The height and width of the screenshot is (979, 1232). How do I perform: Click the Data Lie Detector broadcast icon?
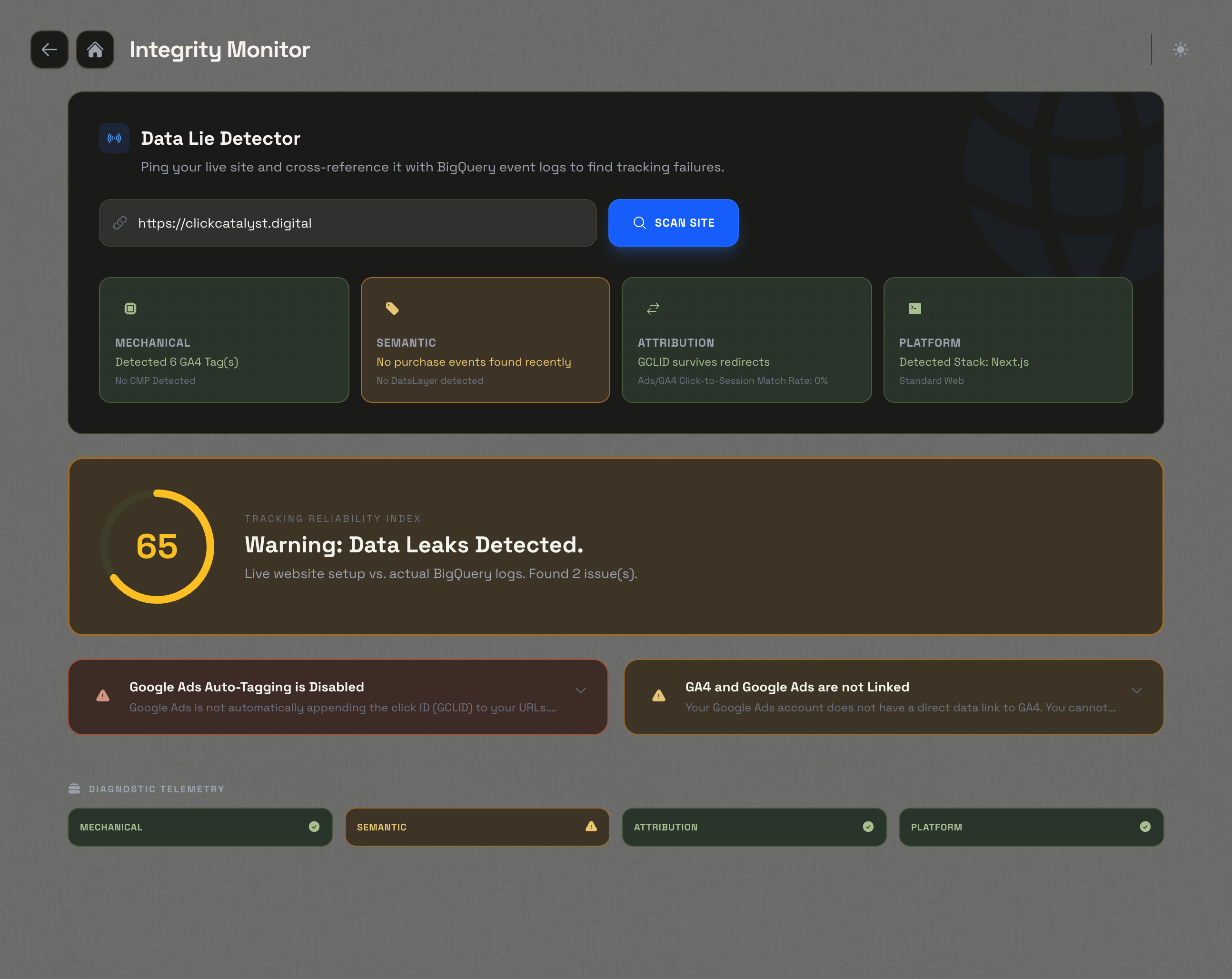(x=114, y=138)
